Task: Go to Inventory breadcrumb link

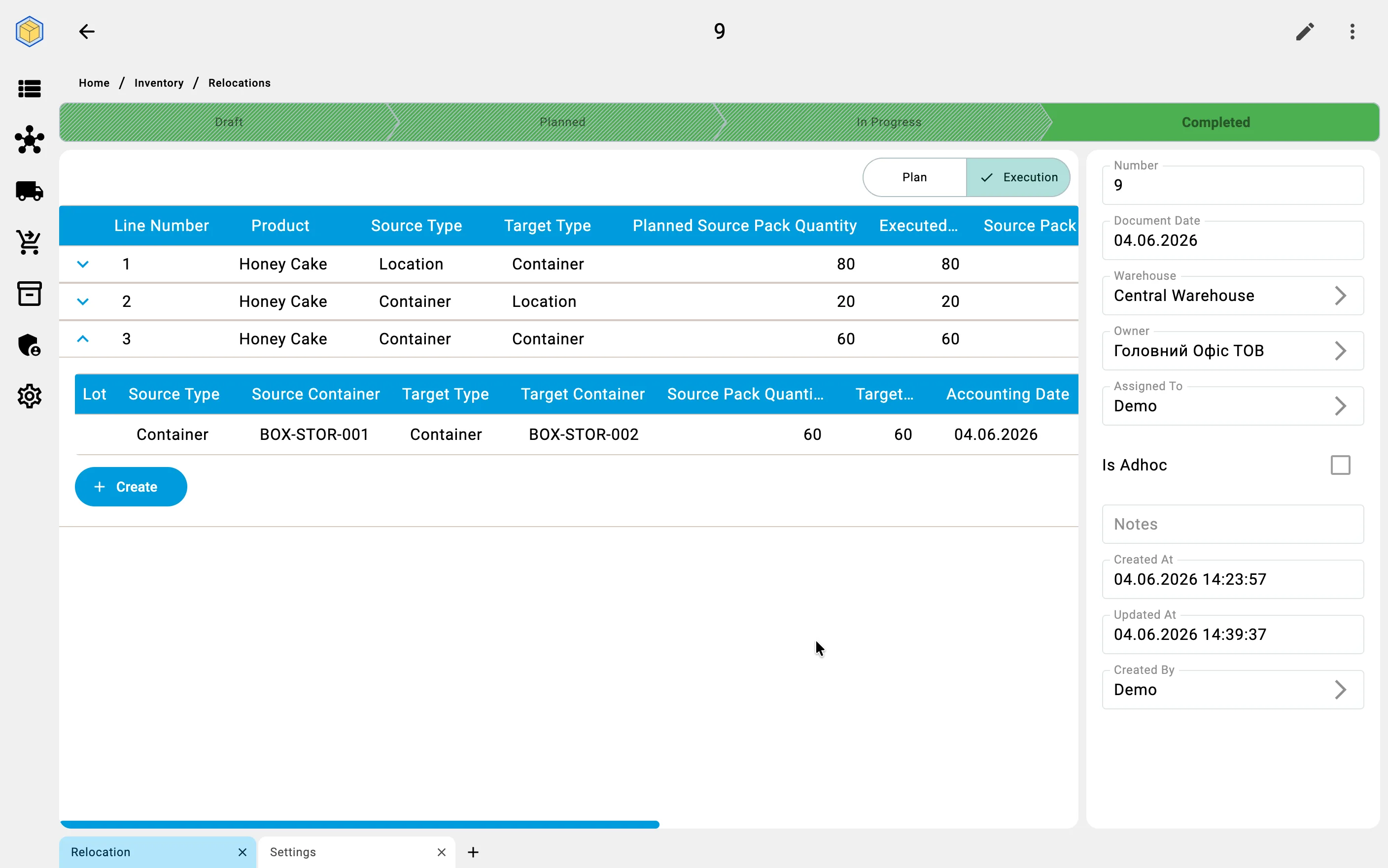Action: [x=159, y=83]
